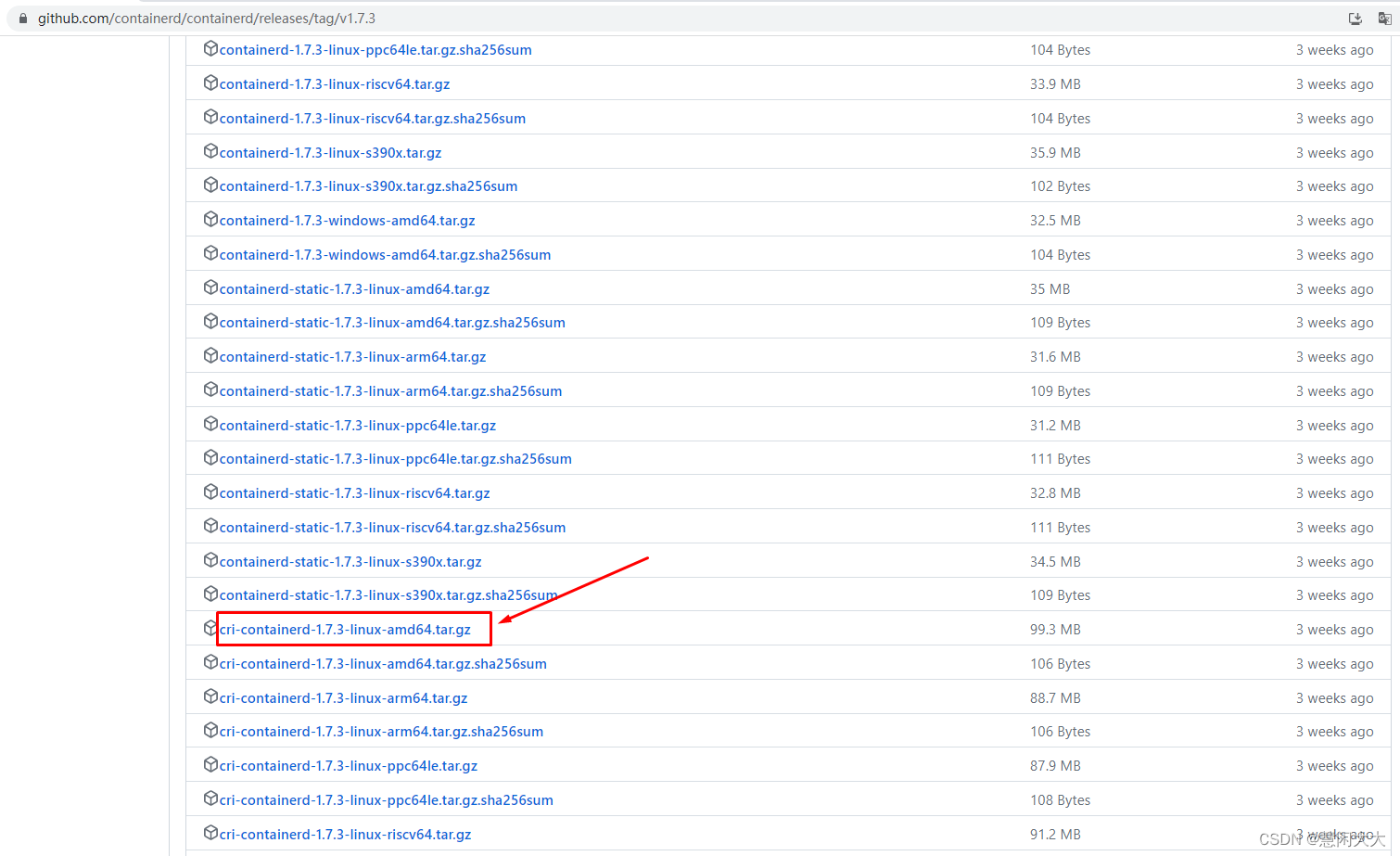Image resolution: width=1400 pixels, height=856 pixels.
Task: Click the 32.5 MB file size
Action: tap(1055, 221)
